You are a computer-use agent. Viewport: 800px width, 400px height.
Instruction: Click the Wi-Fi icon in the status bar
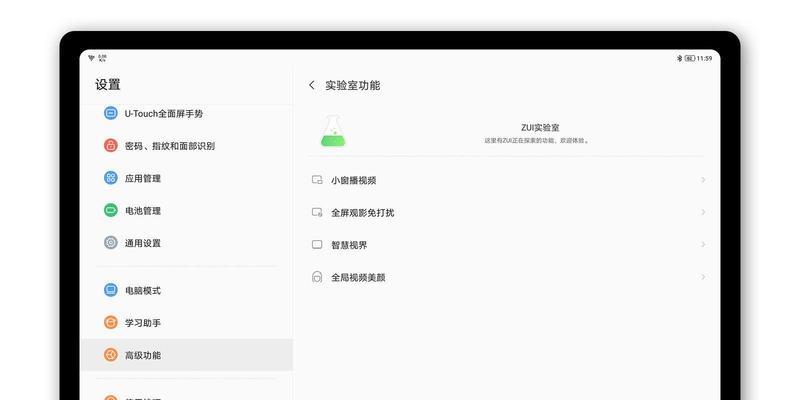[91, 58]
